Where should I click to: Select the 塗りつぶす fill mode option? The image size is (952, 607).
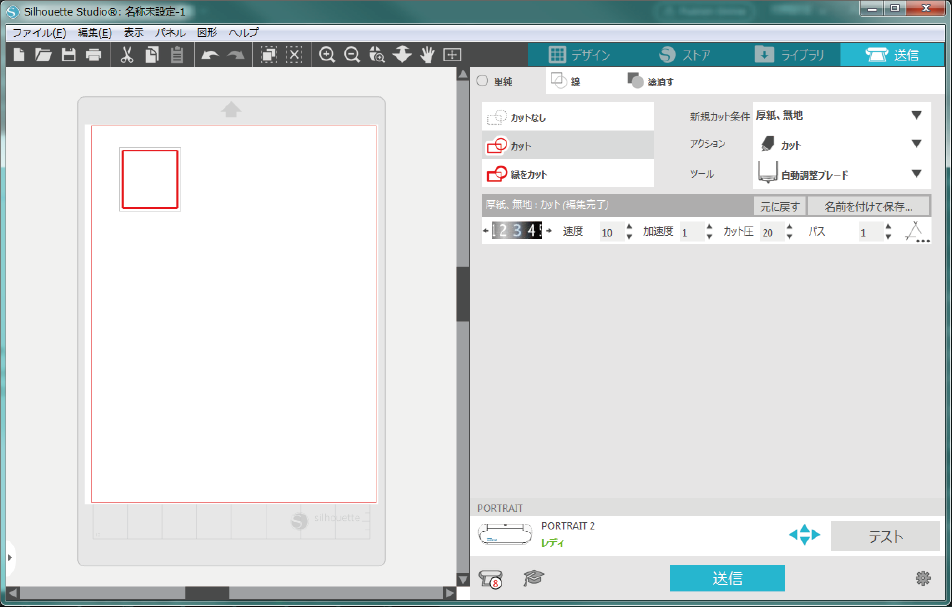(651, 81)
